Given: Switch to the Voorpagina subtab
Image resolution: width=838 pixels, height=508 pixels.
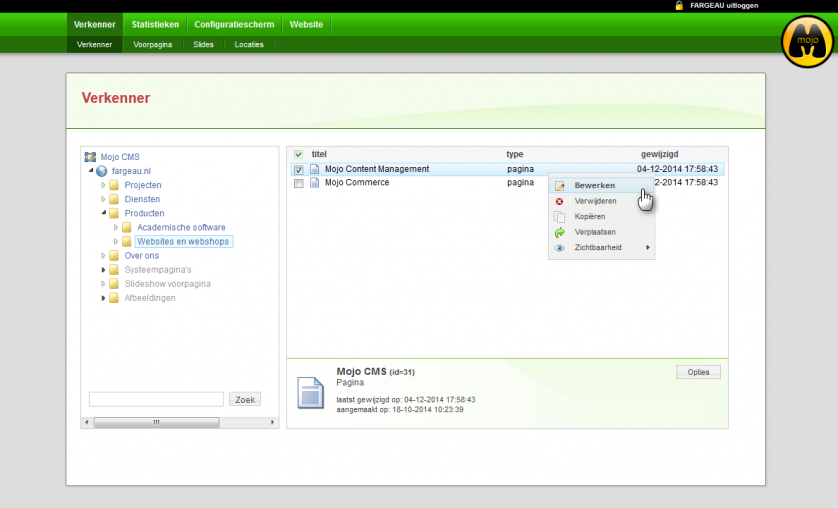Looking at the screenshot, I should (x=153, y=44).
